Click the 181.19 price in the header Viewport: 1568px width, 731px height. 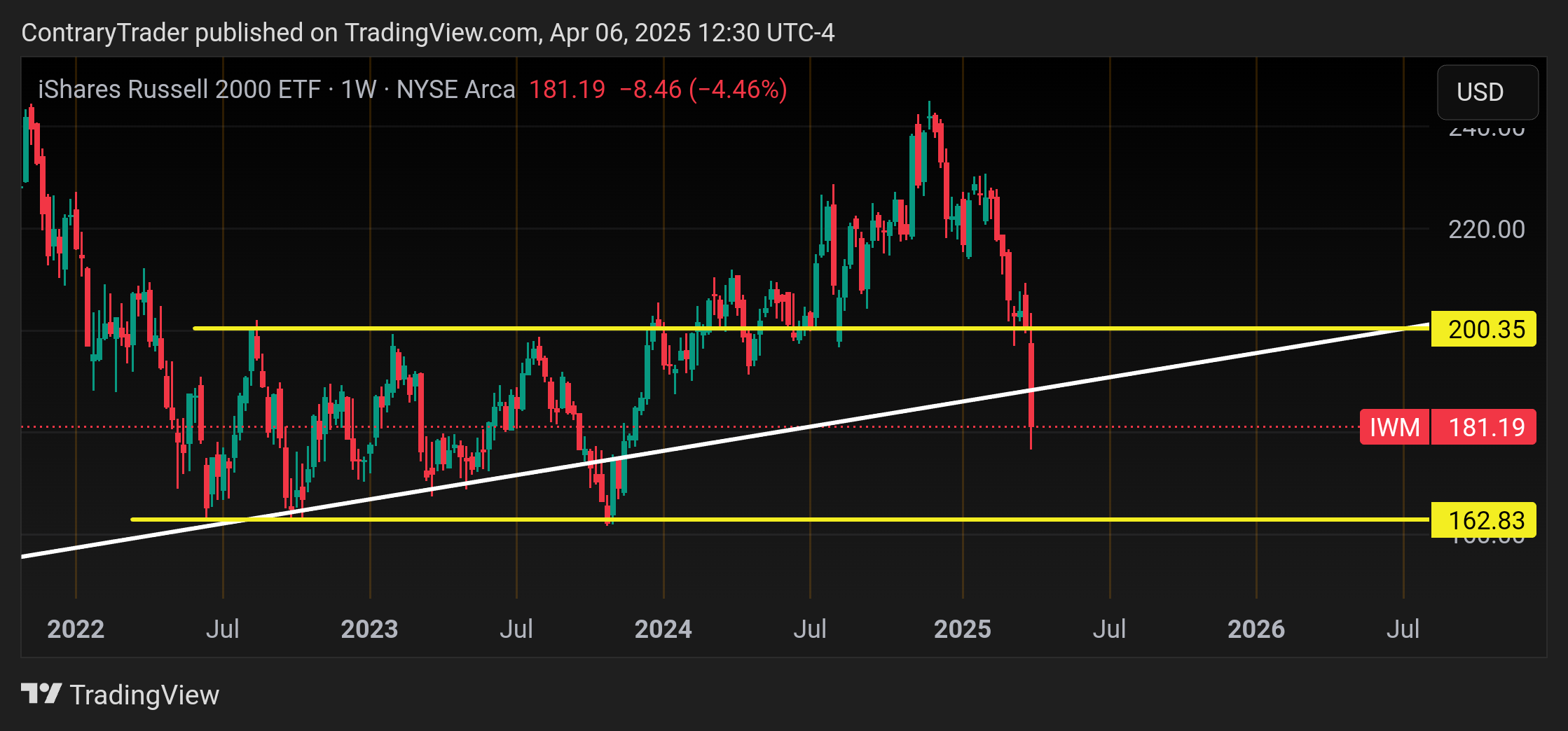point(567,90)
